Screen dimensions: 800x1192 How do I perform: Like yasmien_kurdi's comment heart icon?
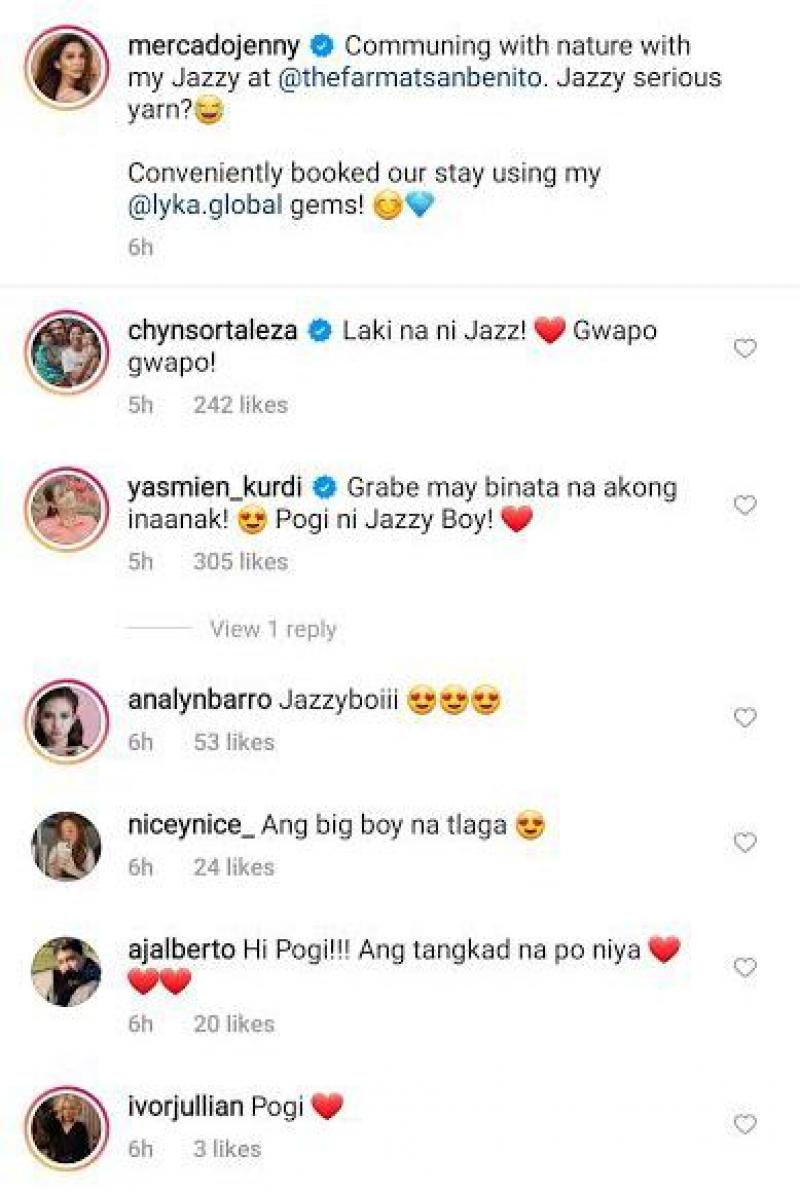pos(745,505)
